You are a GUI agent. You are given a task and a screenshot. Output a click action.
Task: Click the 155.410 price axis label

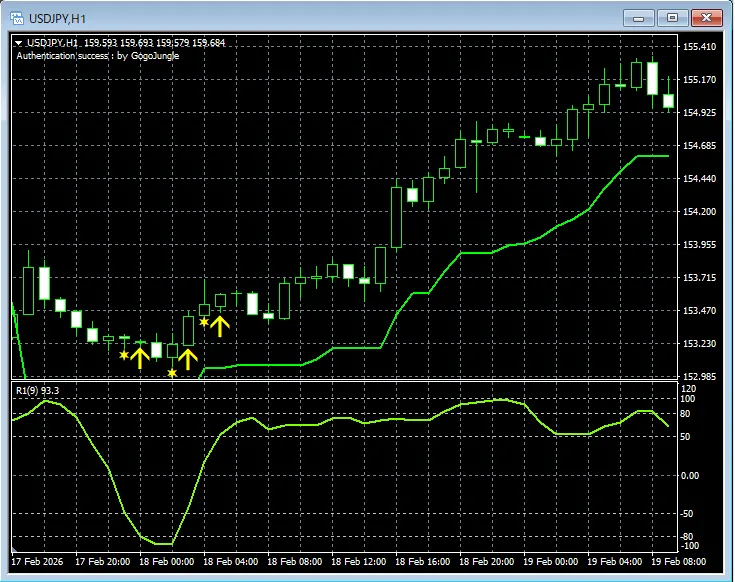click(x=699, y=47)
